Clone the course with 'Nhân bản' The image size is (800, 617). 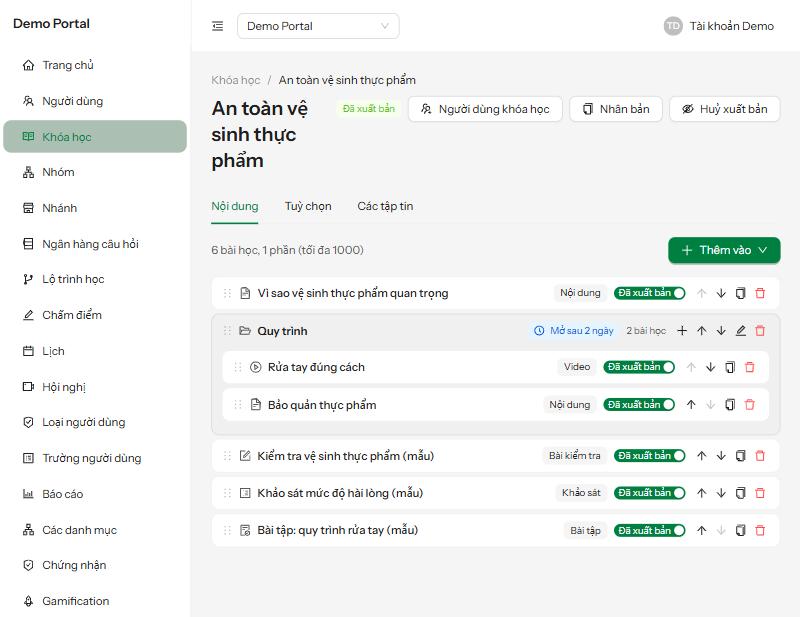point(616,109)
